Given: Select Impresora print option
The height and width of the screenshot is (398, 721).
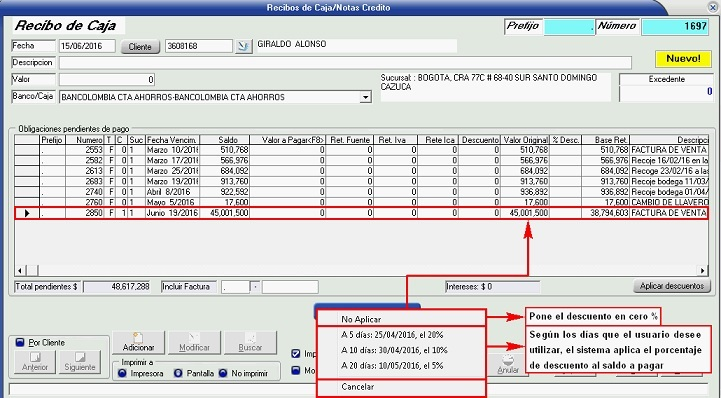Looking at the screenshot, I should pyautogui.click(x=122, y=373).
